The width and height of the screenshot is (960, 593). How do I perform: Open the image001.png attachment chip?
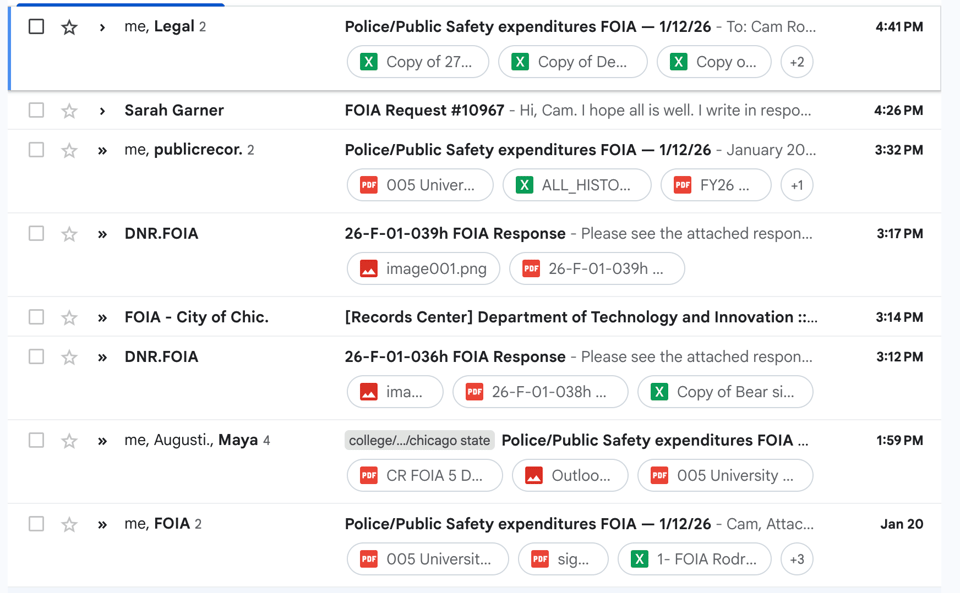click(423, 269)
